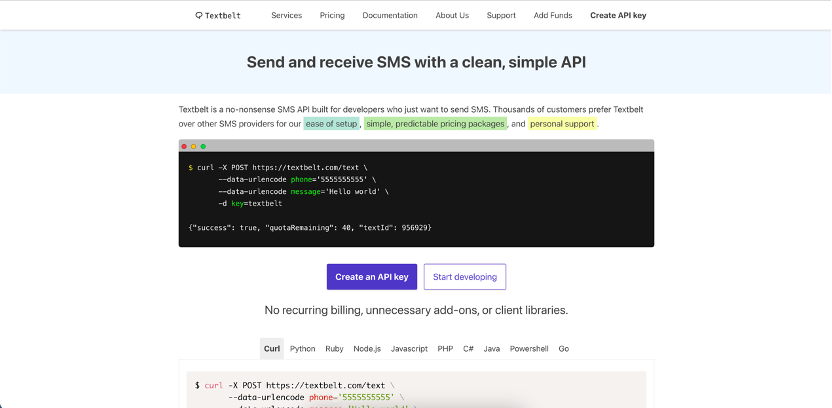Click the phone='5555555555' line in terminal

click(x=297, y=180)
